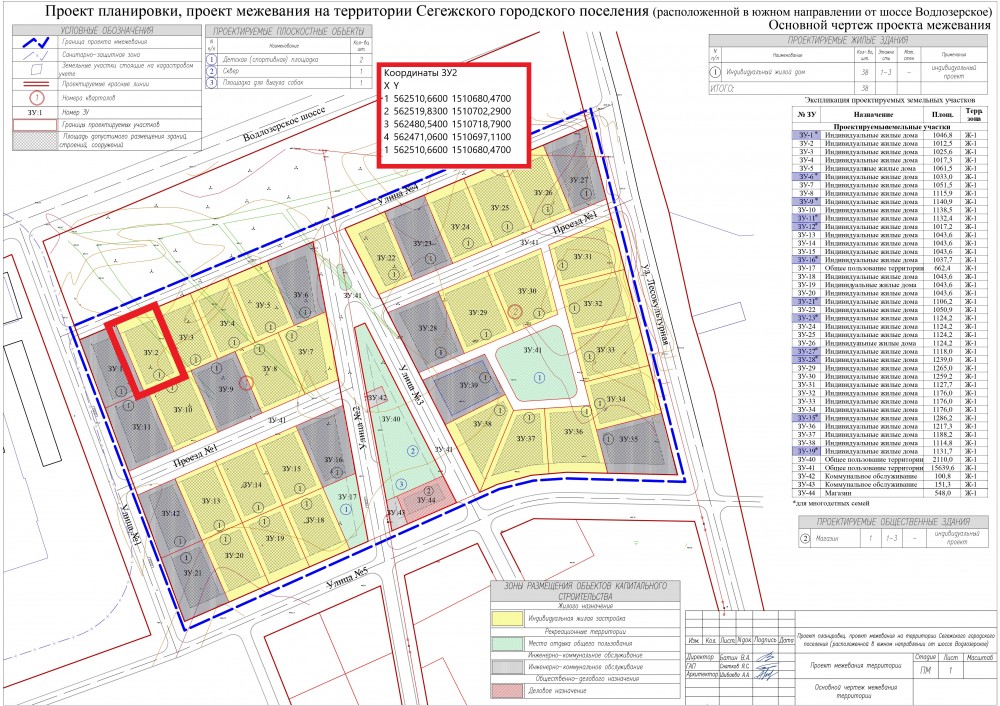Click circled number 3 beside Площадка для выгула собак
This screenshot has width=1000, height=706.
click(x=212, y=82)
